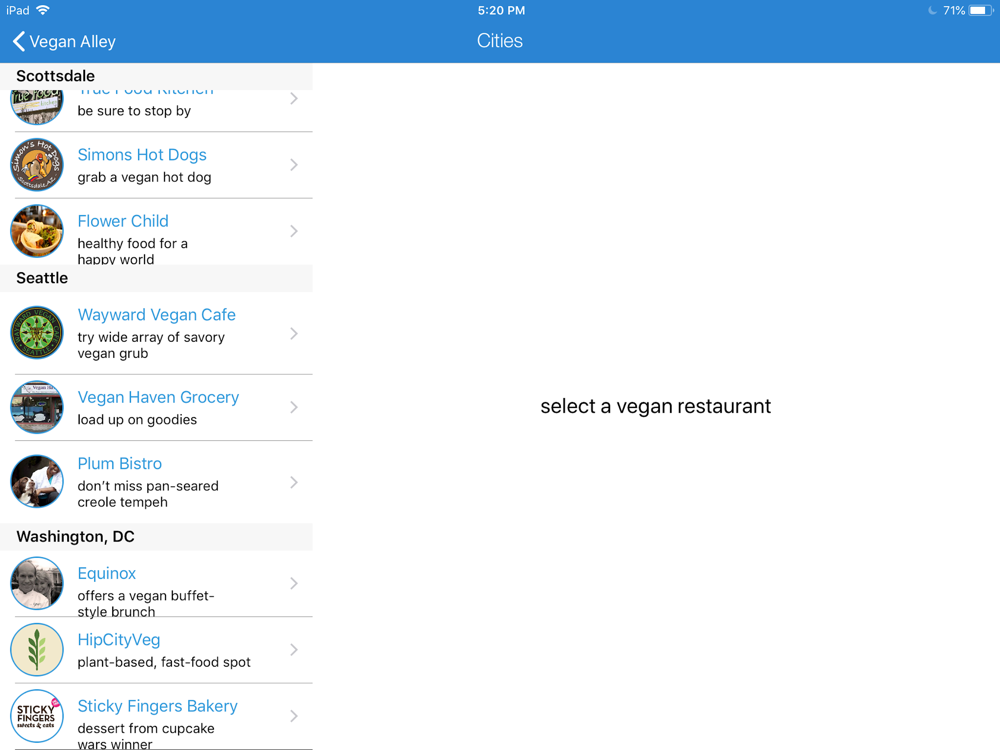Select 'don't miss pan-seared' description text
Viewport: 1000px width, 750px height.
point(148,486)
